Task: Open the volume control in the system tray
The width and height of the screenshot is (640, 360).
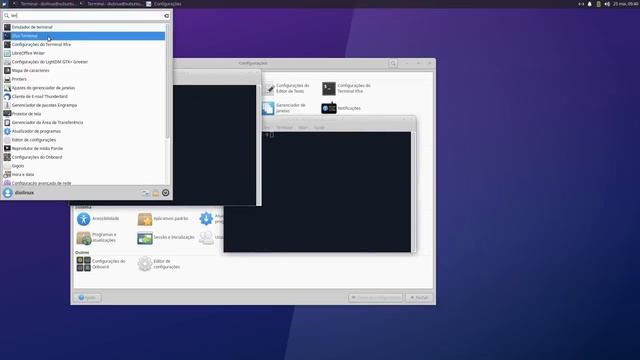Action: 607,4
